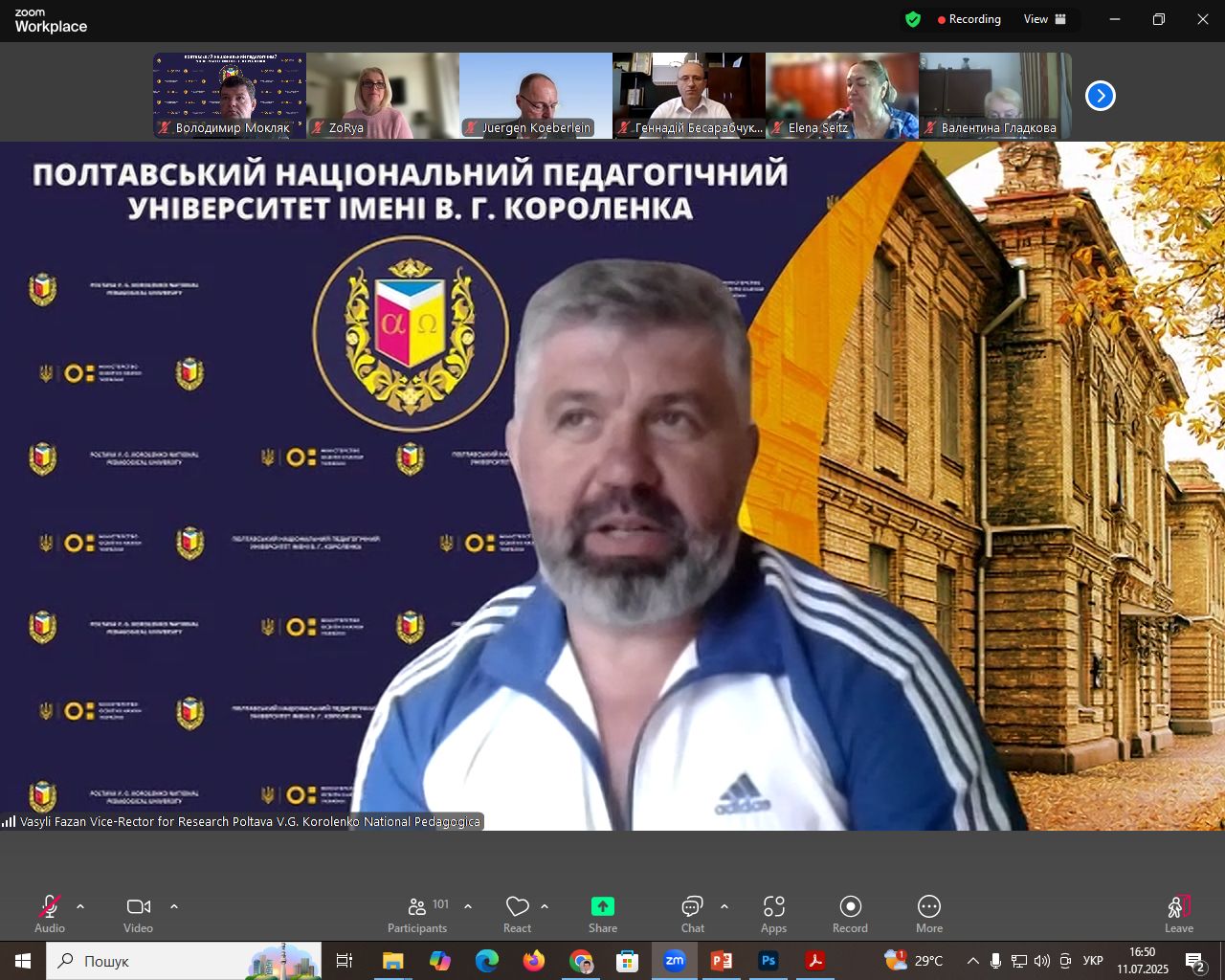Click the Пошук taskbar search box
The width and height of the screenshot is (1225, 980).
coord(184,961)
